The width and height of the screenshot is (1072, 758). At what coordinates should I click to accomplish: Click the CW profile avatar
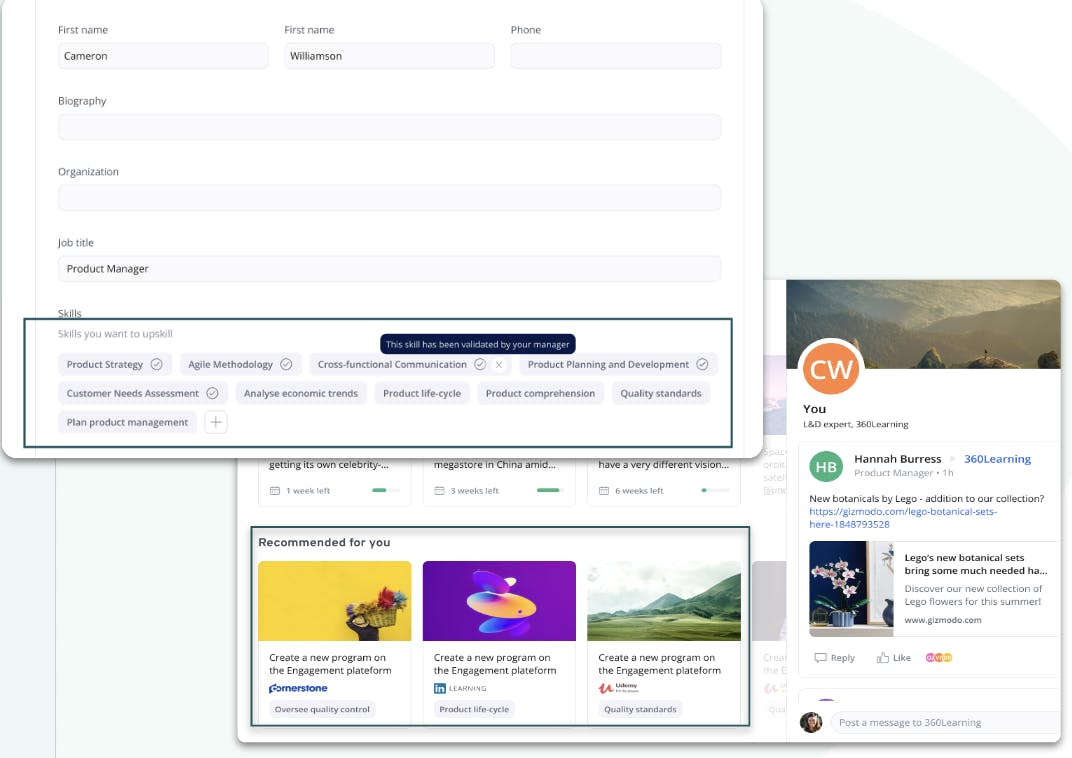(831, 370)
